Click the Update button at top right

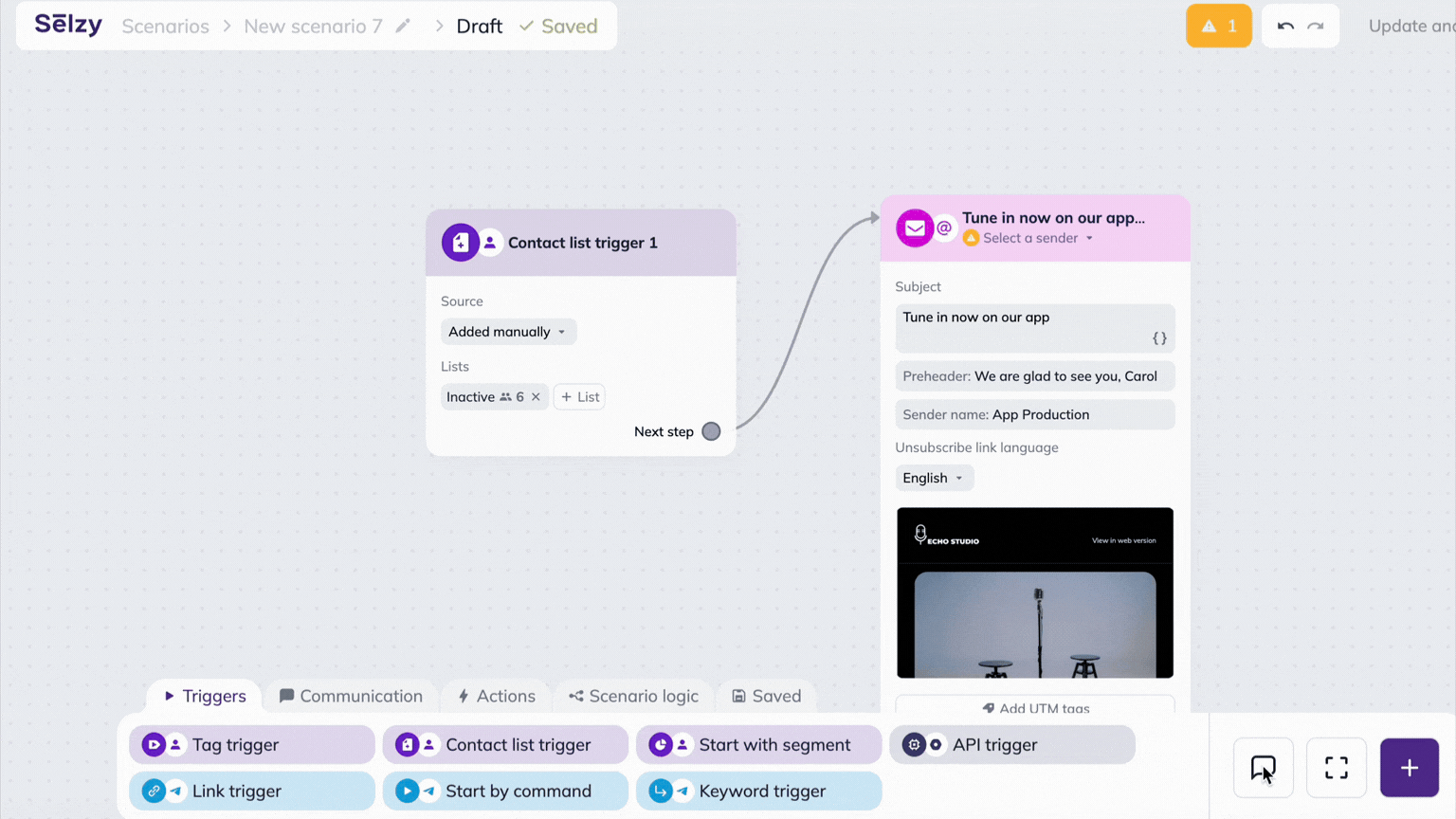click(1411, 26)
